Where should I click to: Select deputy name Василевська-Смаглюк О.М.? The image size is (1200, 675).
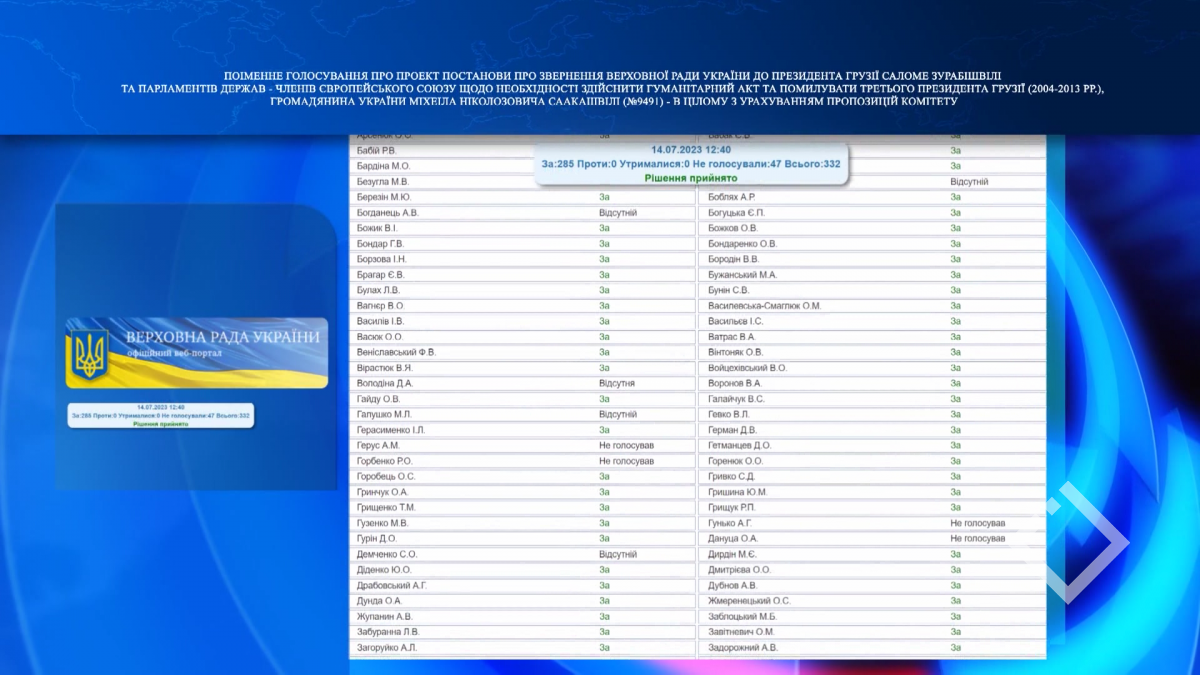(x=764, y=306)
